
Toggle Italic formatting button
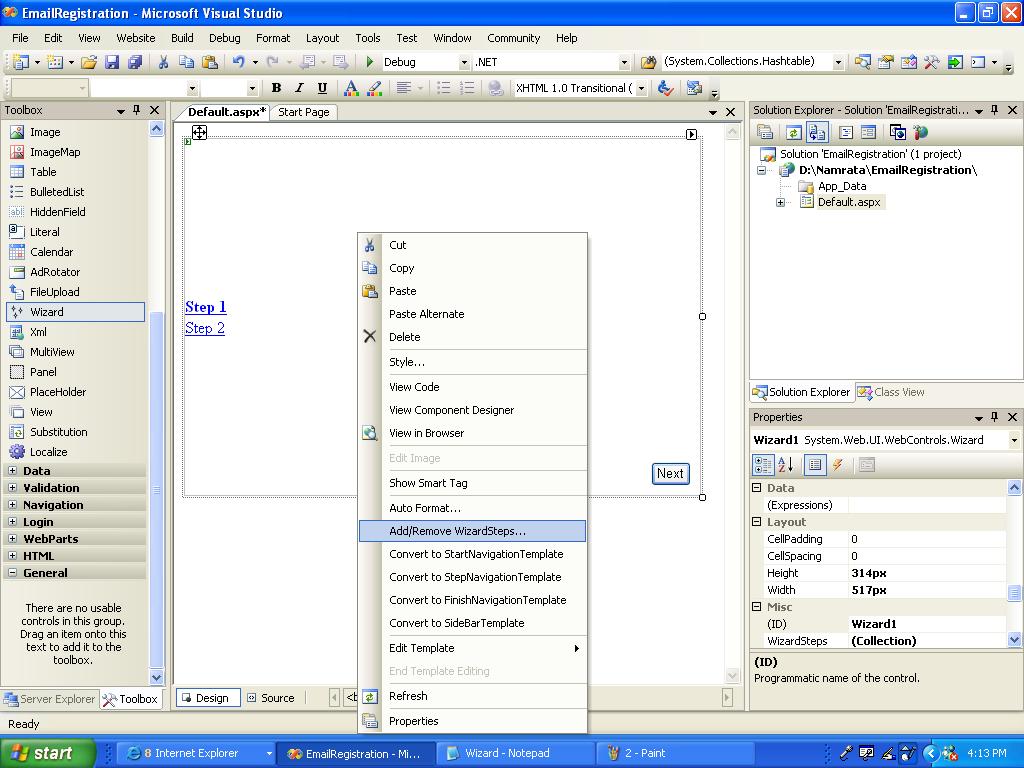(x=299, y=88)
